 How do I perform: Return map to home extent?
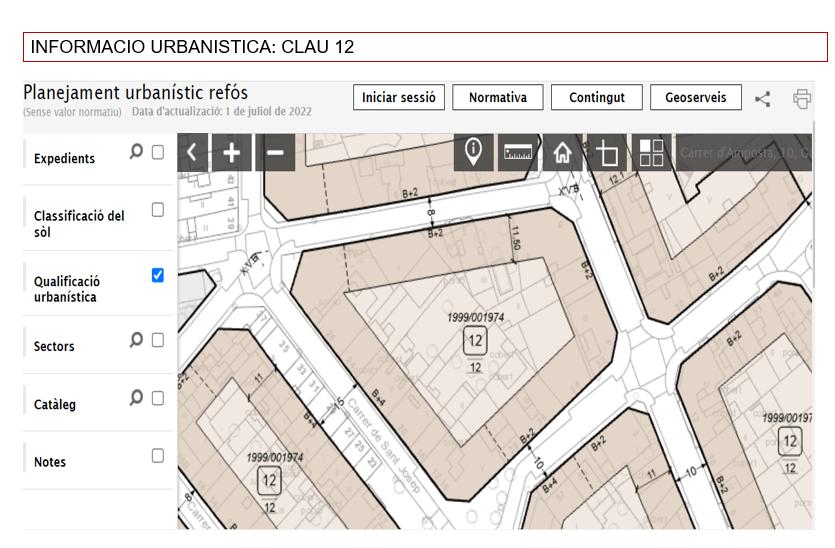(562, 153)
